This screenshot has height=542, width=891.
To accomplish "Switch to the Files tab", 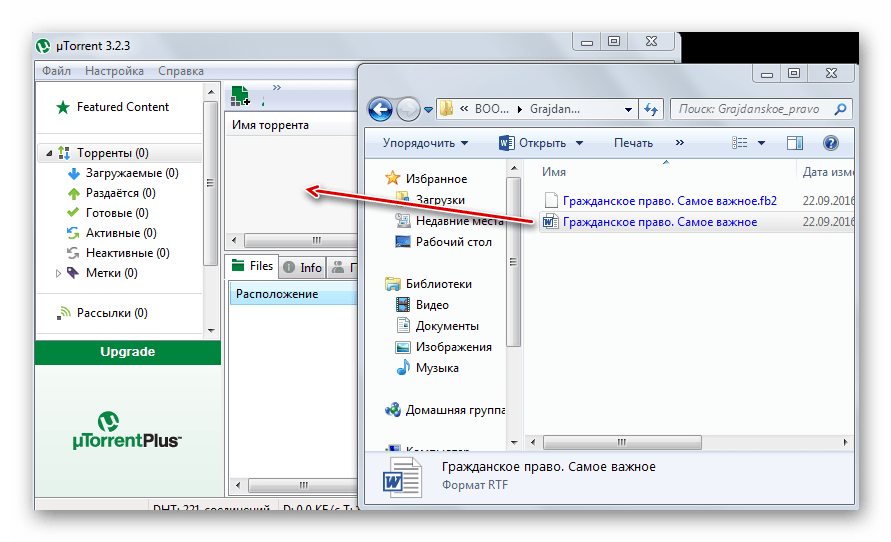I will coord(252,266).
